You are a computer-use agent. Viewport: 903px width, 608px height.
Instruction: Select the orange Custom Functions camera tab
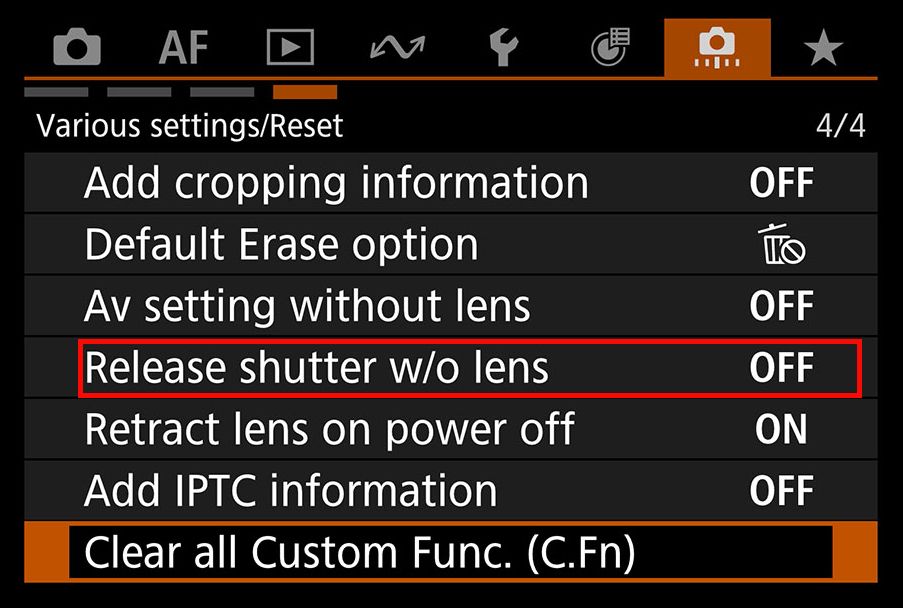click(717, 47)
